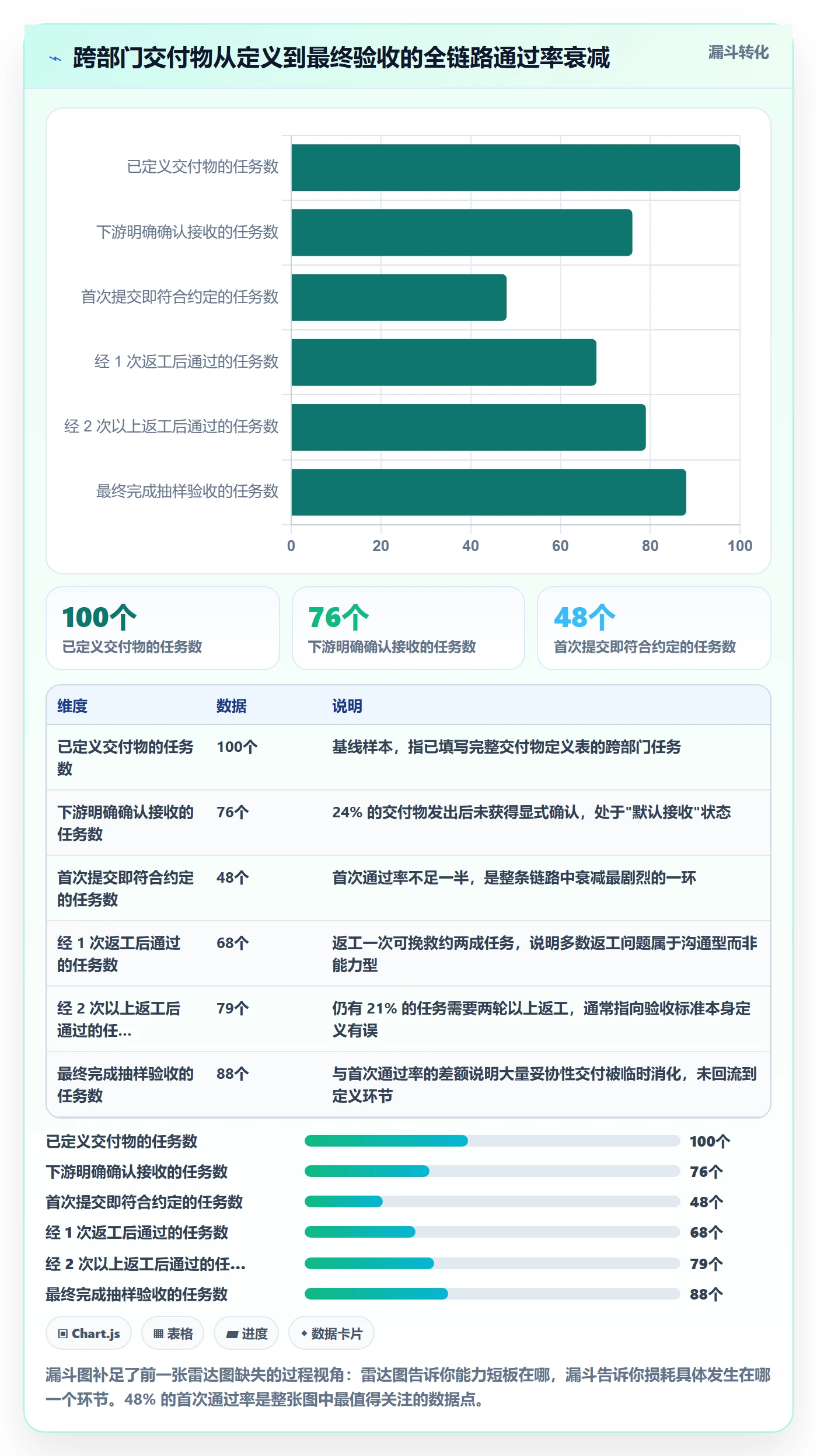Click the progress bar showing 79个
Viewport: 817px width, 1456px height.
click(492, 1263)
